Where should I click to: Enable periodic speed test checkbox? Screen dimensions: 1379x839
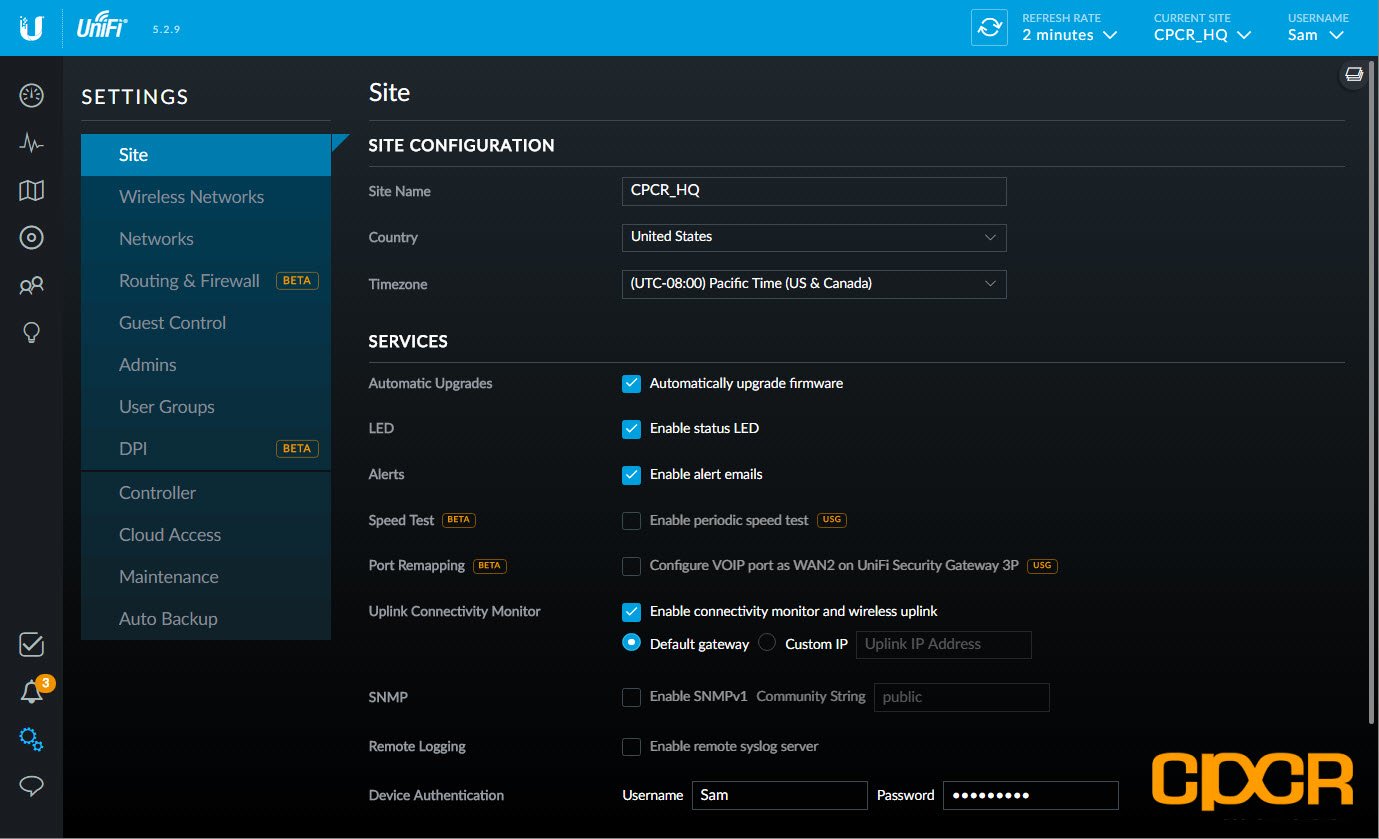[631, 521]
